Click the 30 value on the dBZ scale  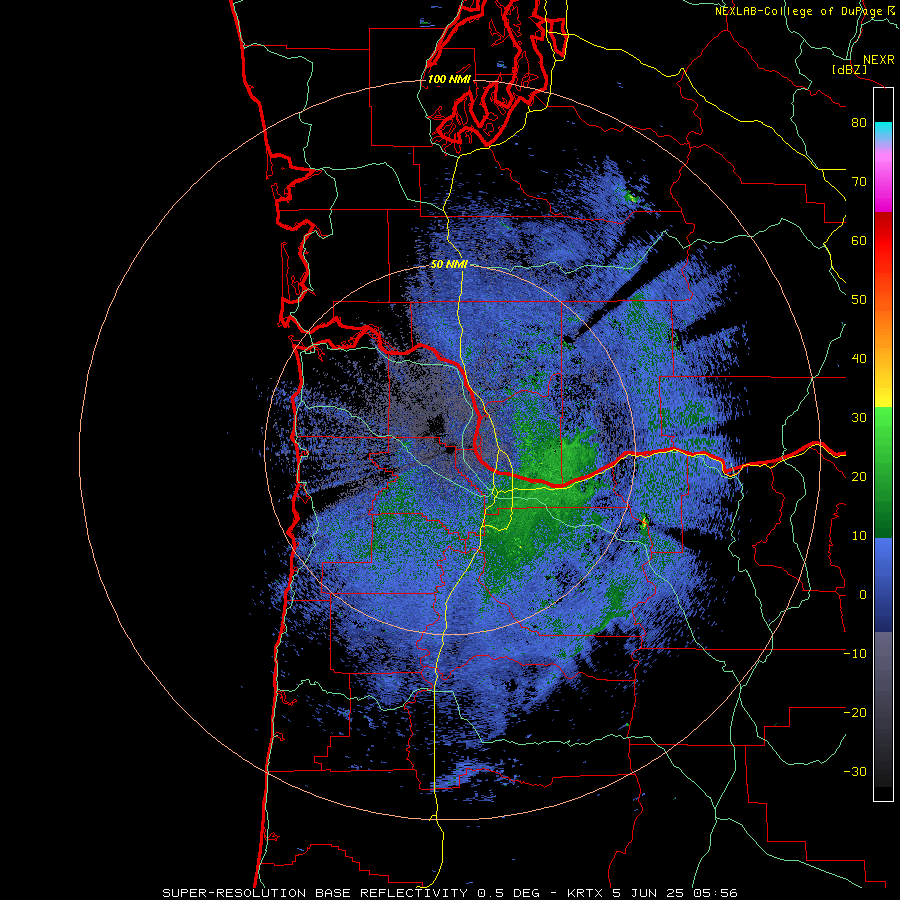click(x=859, y=418)
